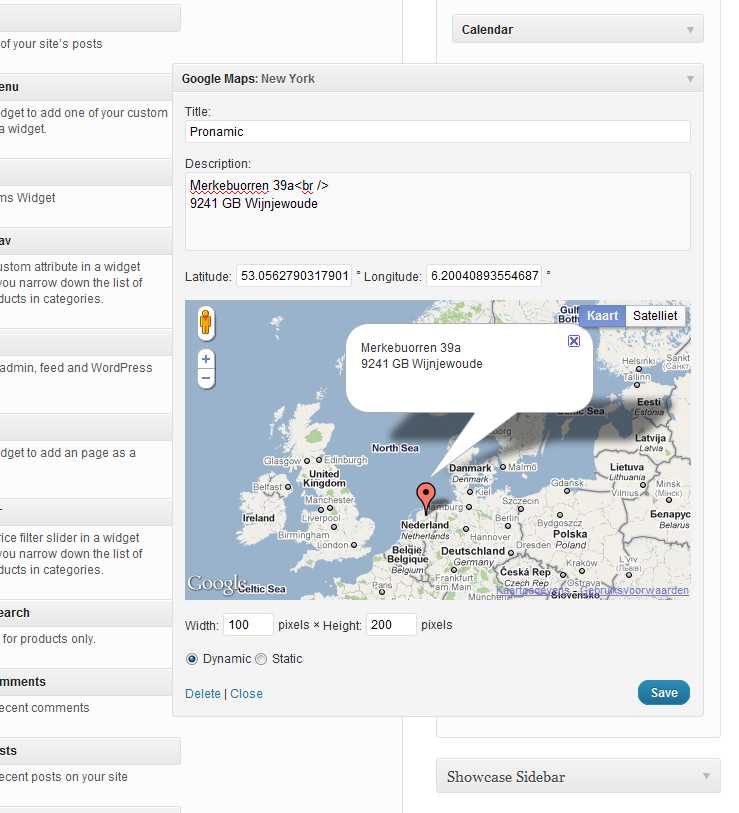Click 'recent posts on your site' text

[x=64, y=777]
